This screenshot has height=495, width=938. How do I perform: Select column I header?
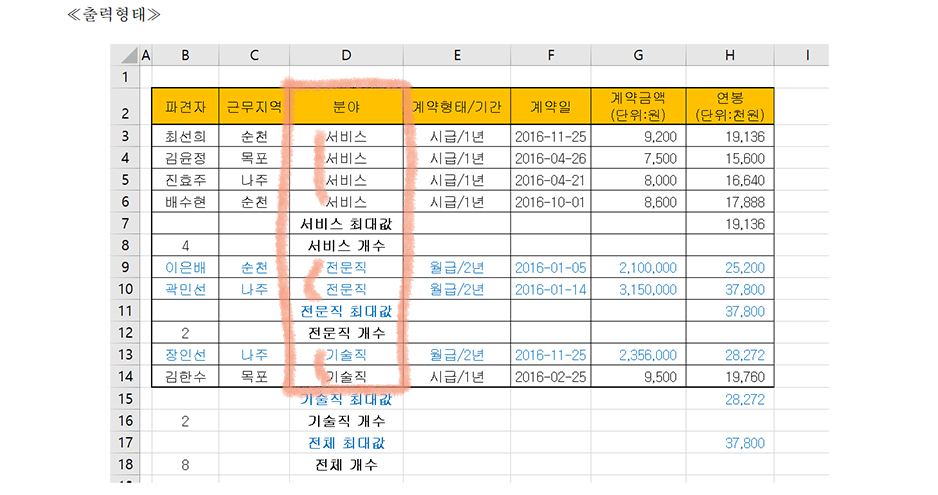(802, 55)
